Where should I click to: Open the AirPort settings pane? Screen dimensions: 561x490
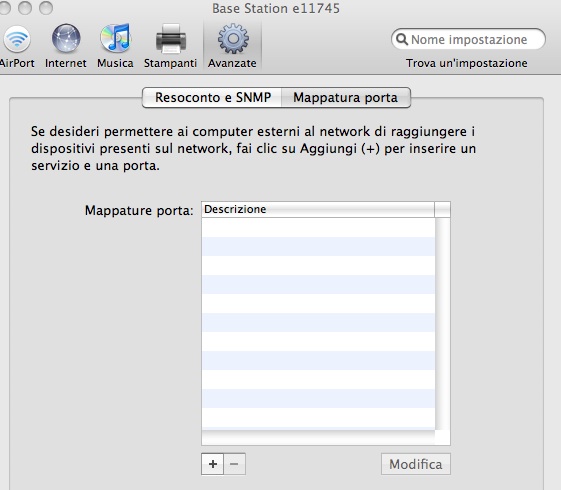click(17, 46)
